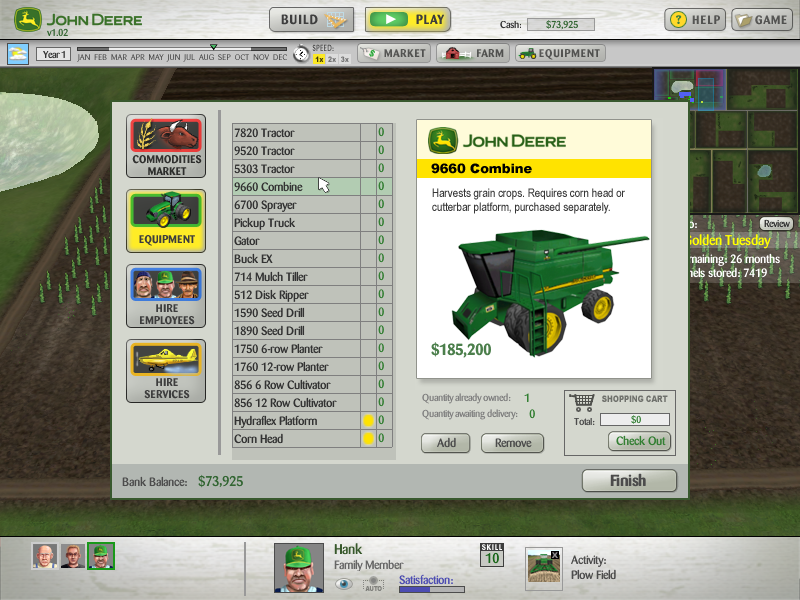Click the month timeline marker
800x600 pixels.
coord(214,46)
